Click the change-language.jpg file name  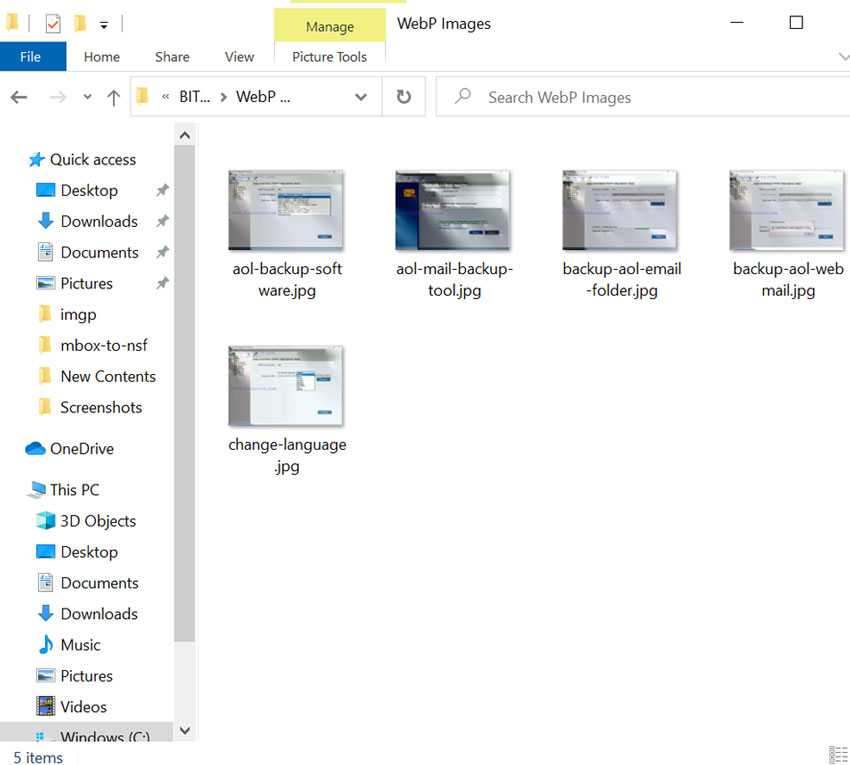click(287, 455)
